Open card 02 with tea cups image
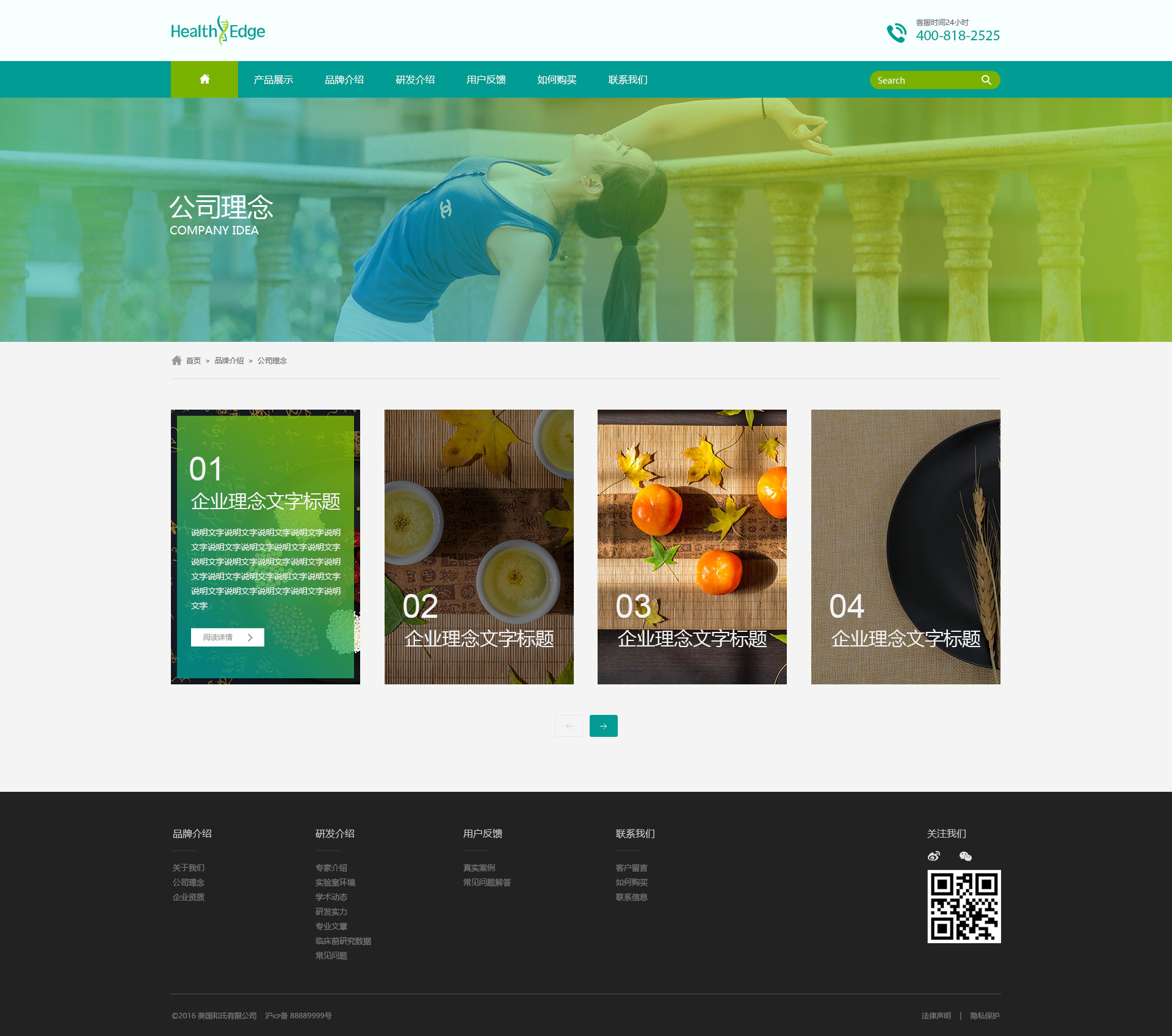 479,546
